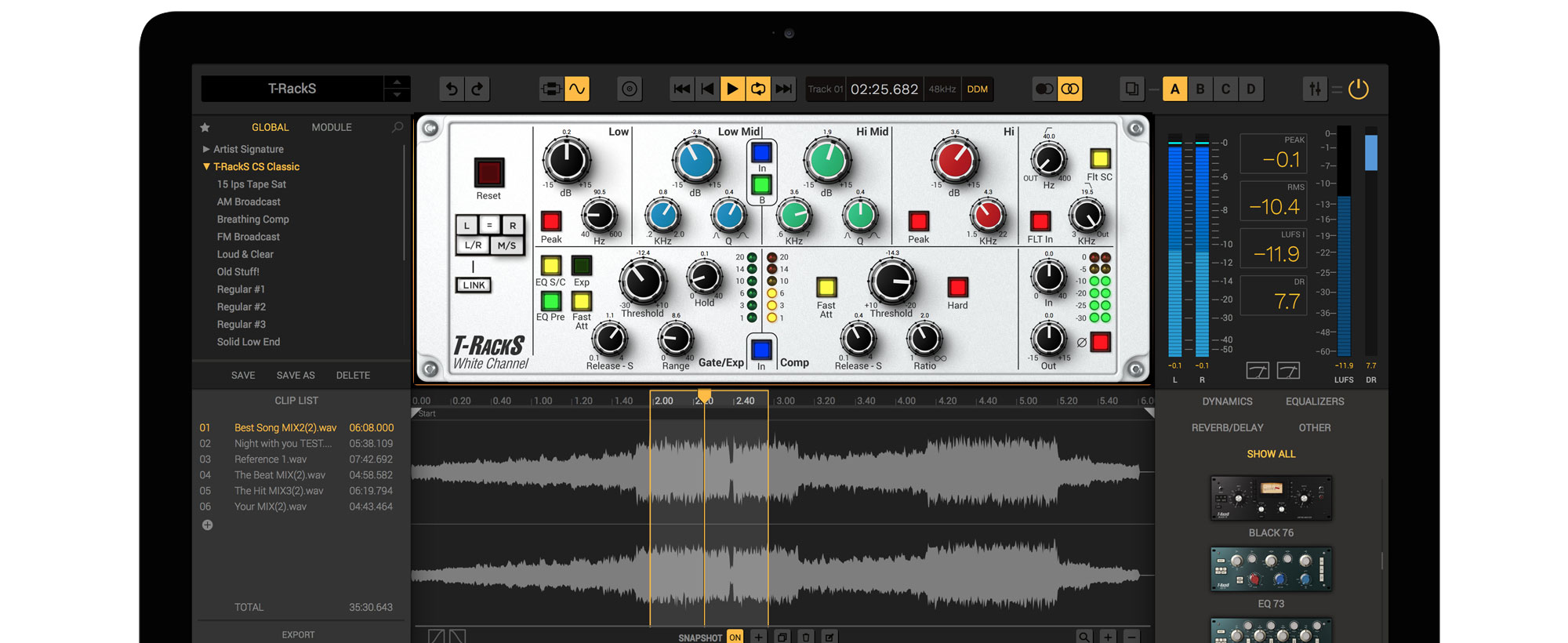Switch to the GLOBAL presets tab
Viewport: 1568px width, 643px height.
tap(270, 127)
